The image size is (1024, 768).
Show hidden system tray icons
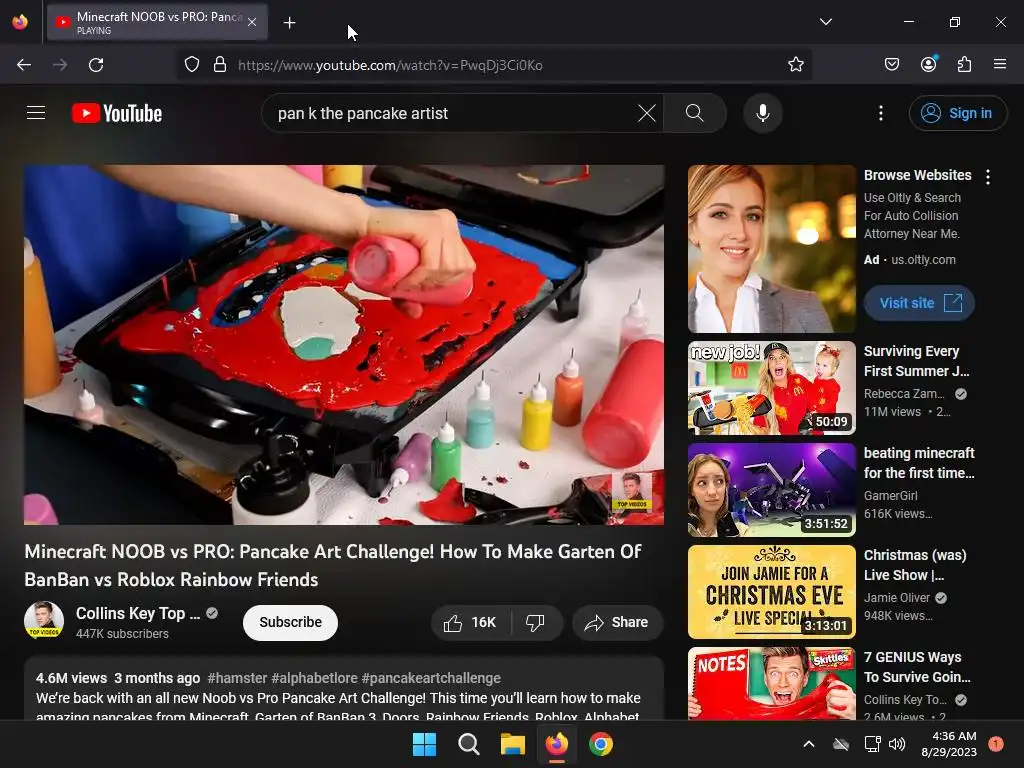pos(808,744)
